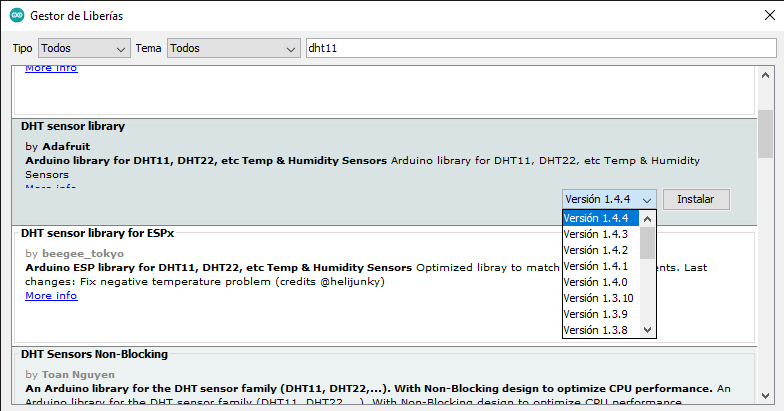
Task: Click version list scroll down arrow
Action: click(x=648, y=329)
